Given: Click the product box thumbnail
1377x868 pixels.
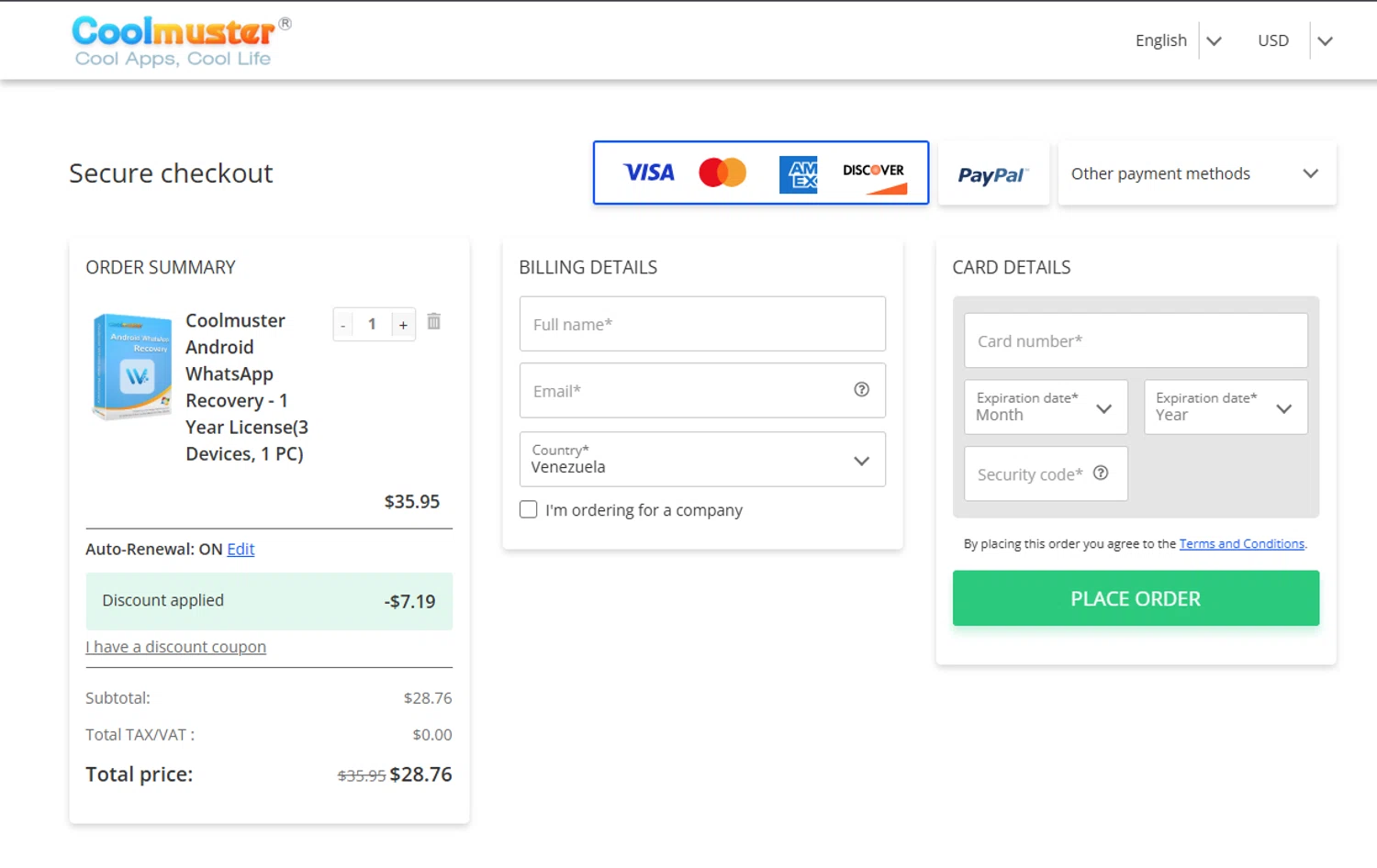Looking at the screenshot, I should 131,366.
